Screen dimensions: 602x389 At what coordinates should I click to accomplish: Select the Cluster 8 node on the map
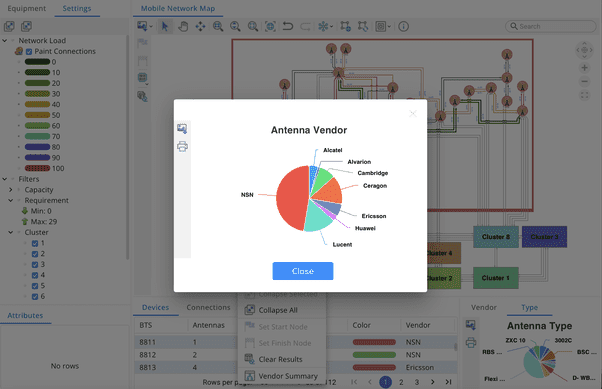coord(496,237)
